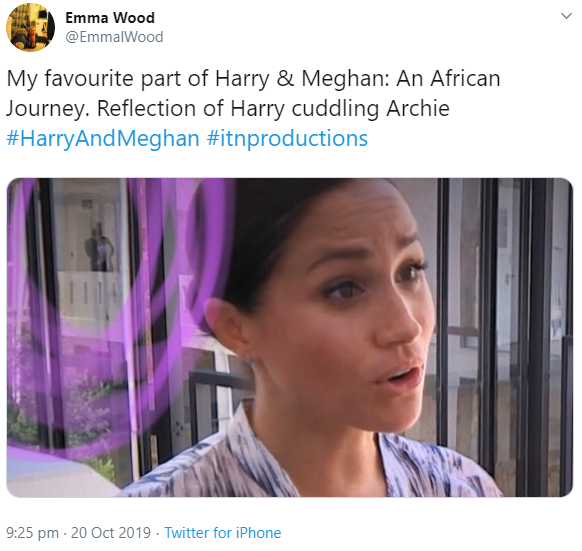This screenshot has height=551, width=582.
Task: Show more actions via the top-right down arrow
Action: coord(566,16)
